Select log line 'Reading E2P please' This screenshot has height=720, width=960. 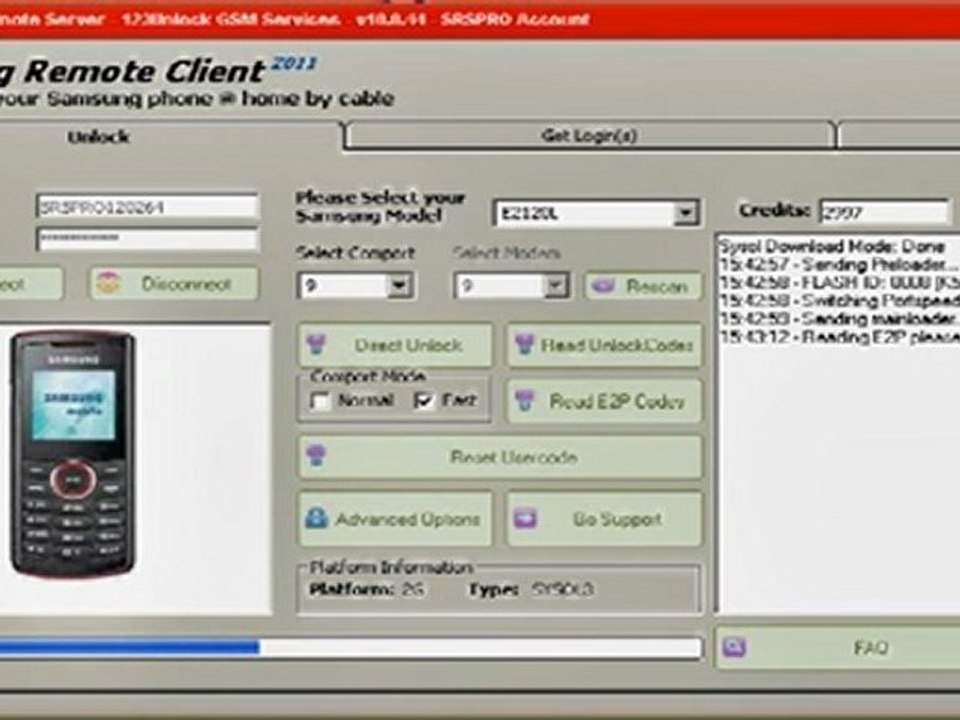point(839,337)
